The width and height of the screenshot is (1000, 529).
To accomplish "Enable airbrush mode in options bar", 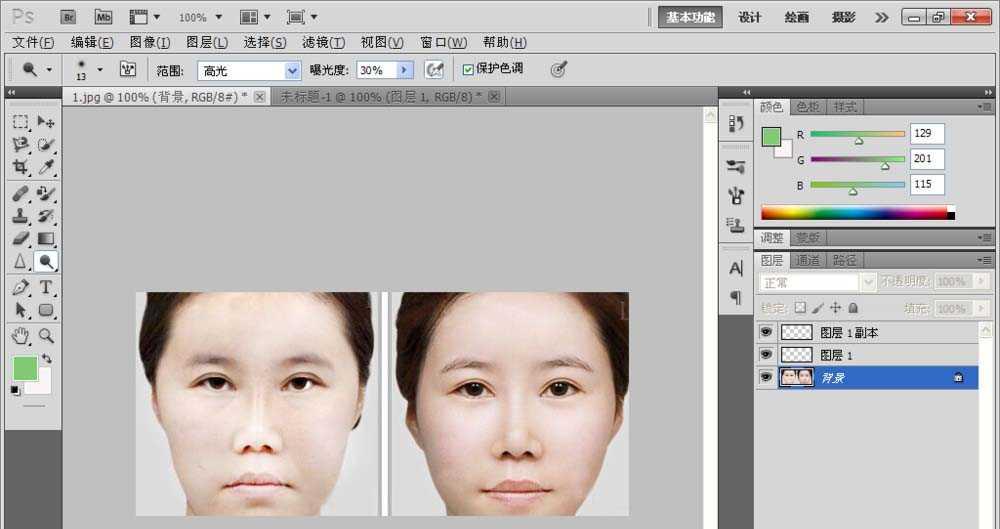I will tap(434, 70).
